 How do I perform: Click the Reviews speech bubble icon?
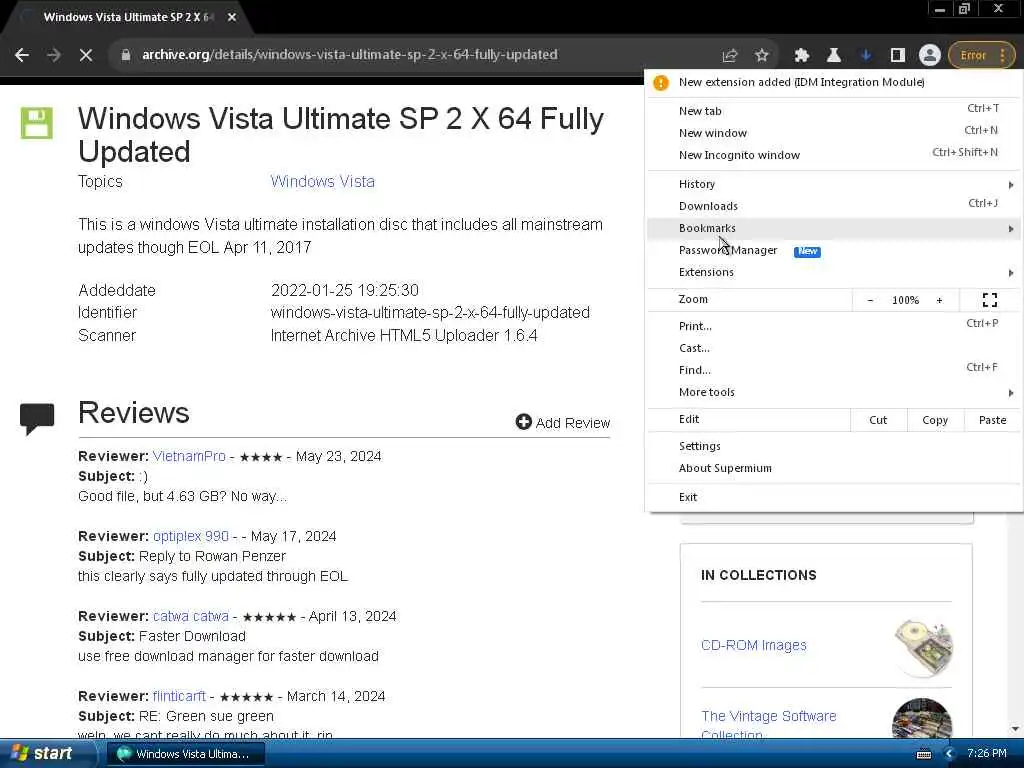[x=37, y=419]
